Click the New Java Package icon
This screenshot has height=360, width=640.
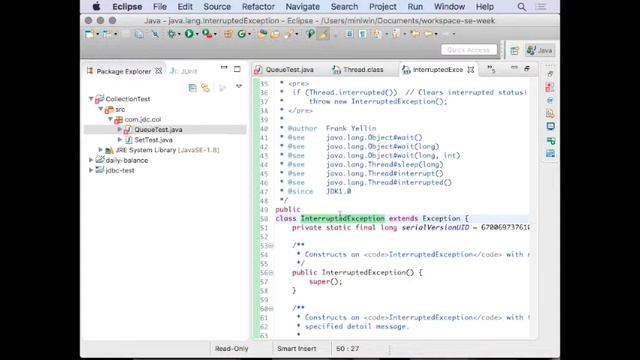pyautogui.click(x=228, y=34)
